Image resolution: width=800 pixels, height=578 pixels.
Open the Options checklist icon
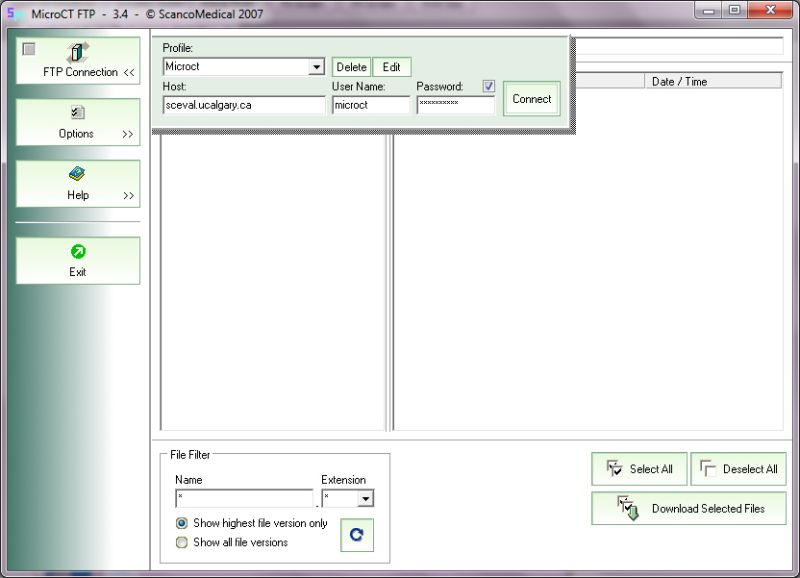pyautogui.click(x=78, y=112)
